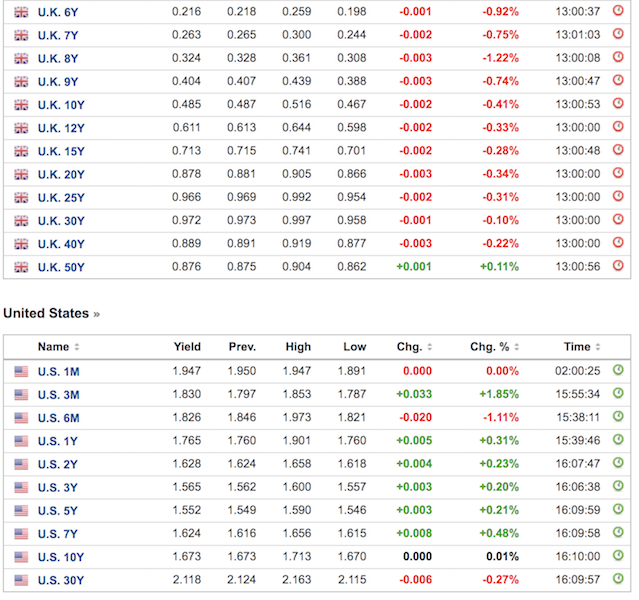Open the U.S. 10Y bond link
This screenshot has width=639, height=600.
point(61,557)
